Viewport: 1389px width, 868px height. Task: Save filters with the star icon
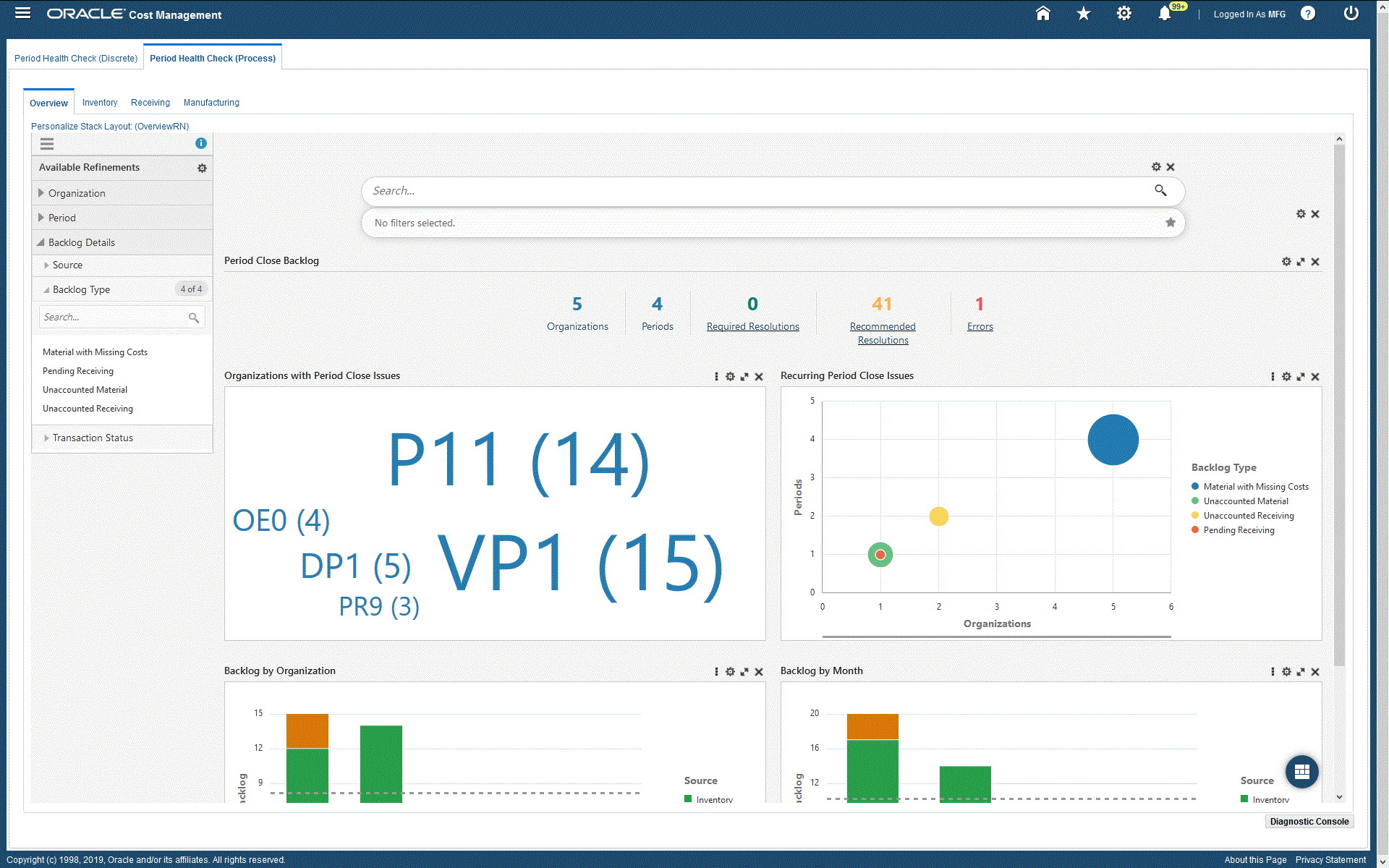point(1170,223)
